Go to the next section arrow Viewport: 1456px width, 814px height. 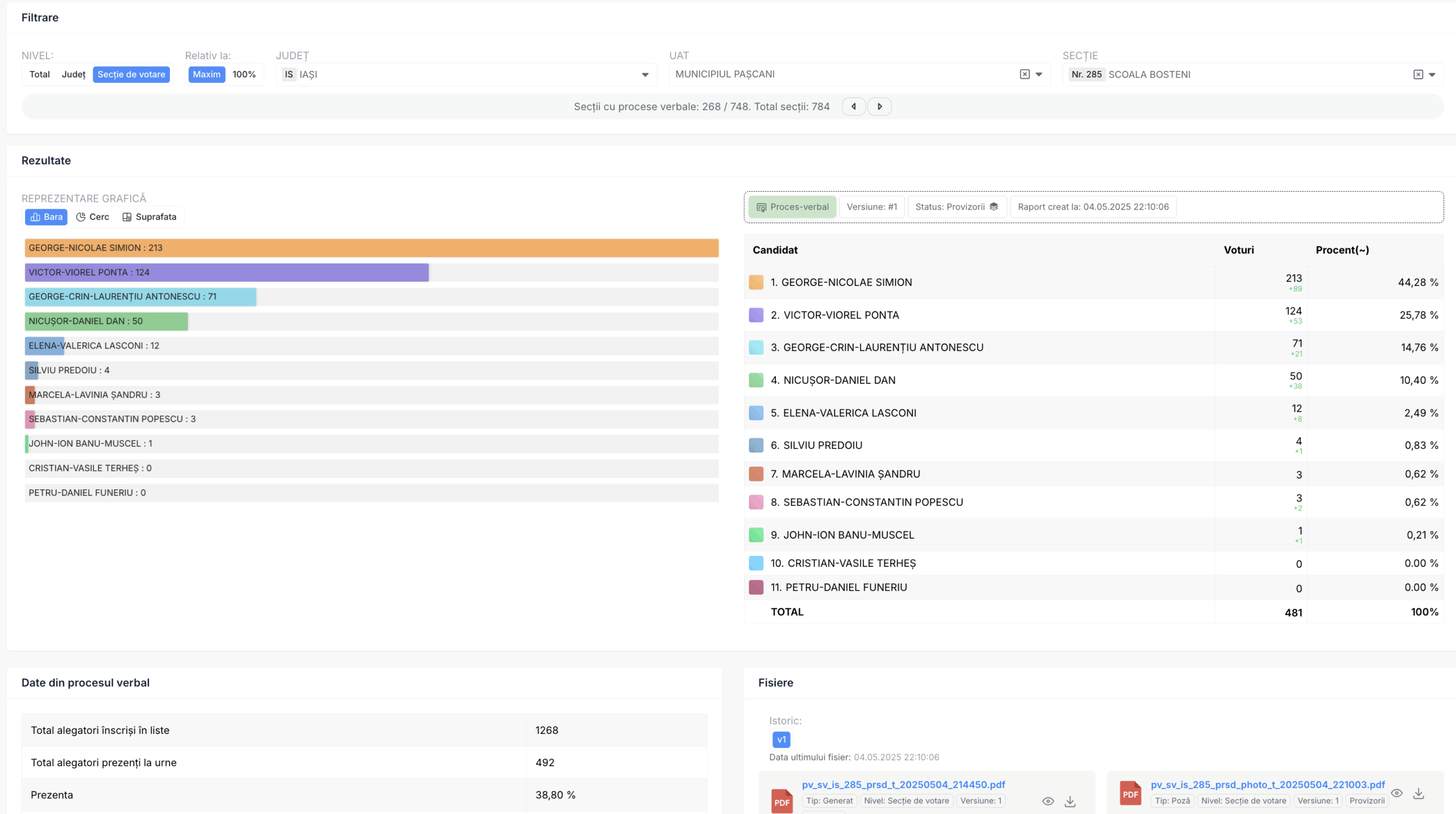click(x=879, y=106)
